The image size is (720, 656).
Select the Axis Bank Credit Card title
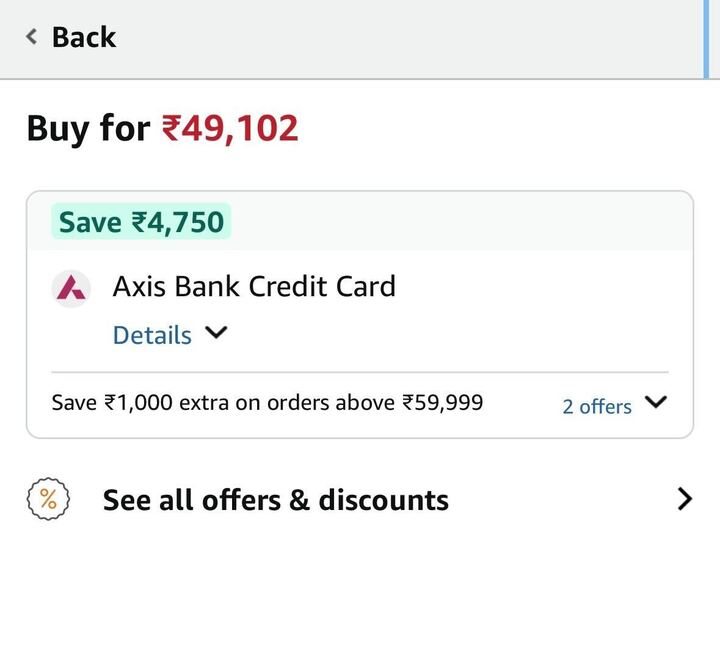pyautogui.click(x=254, y=286)
